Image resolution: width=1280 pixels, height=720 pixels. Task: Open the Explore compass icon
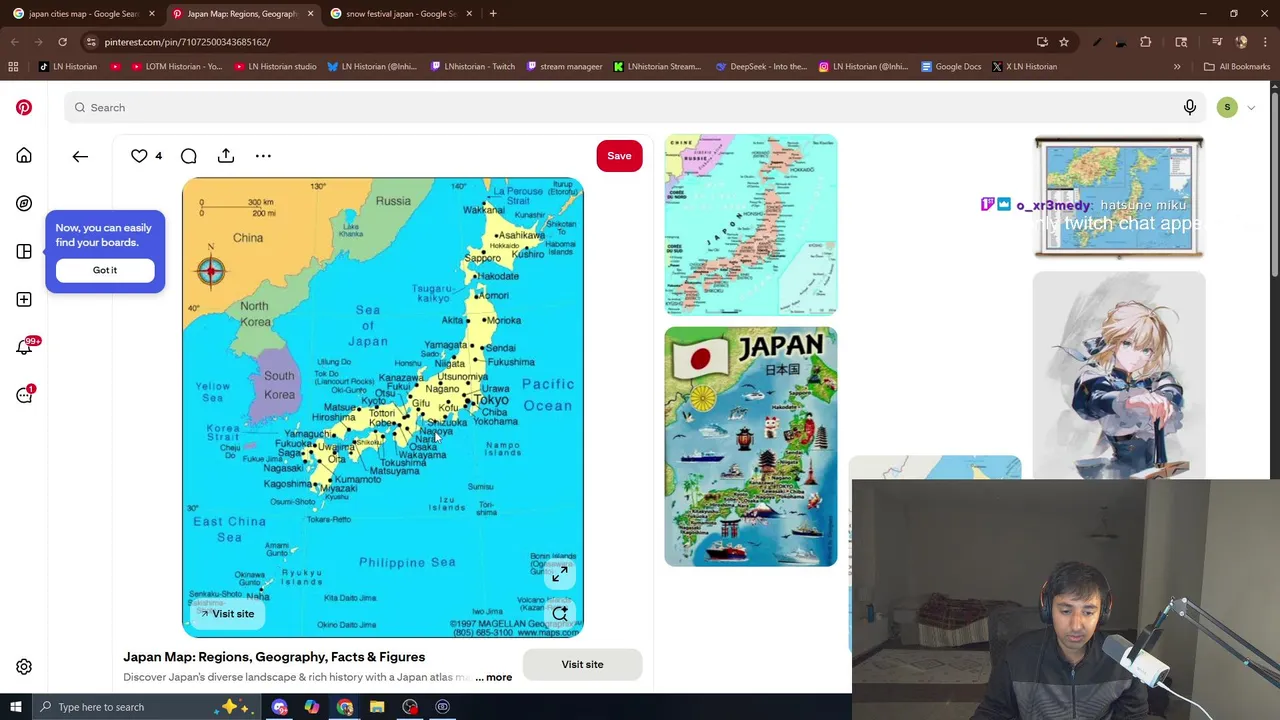click(x=24, y=203)
